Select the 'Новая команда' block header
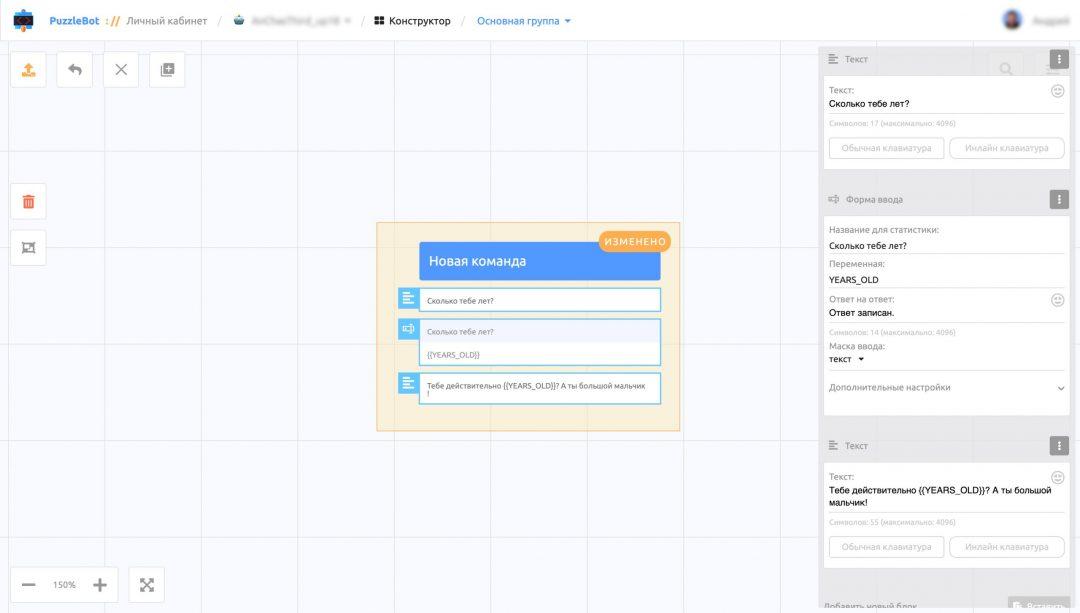 tap(539, 261)
